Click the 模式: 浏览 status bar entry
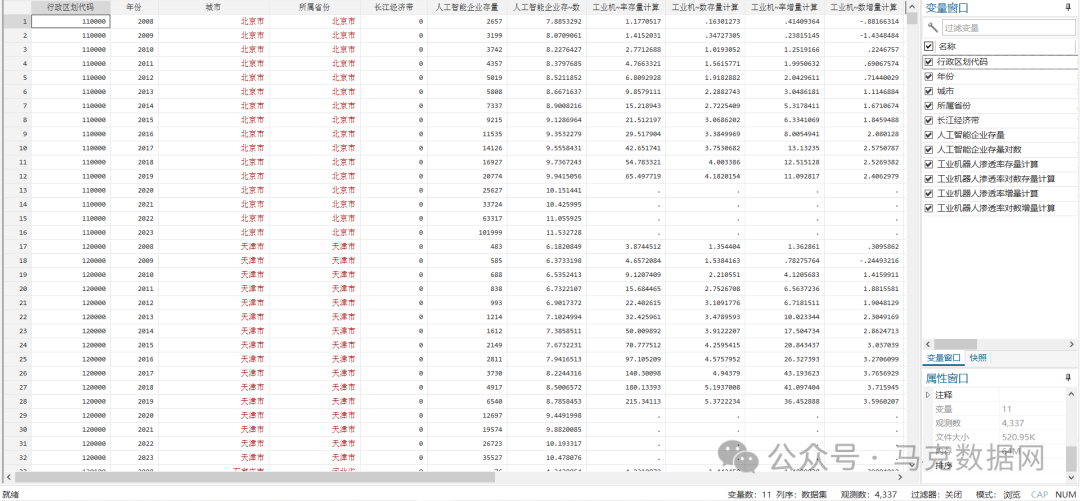The width and height of the screenshot is (1080, 501). (x=997, y=494)
